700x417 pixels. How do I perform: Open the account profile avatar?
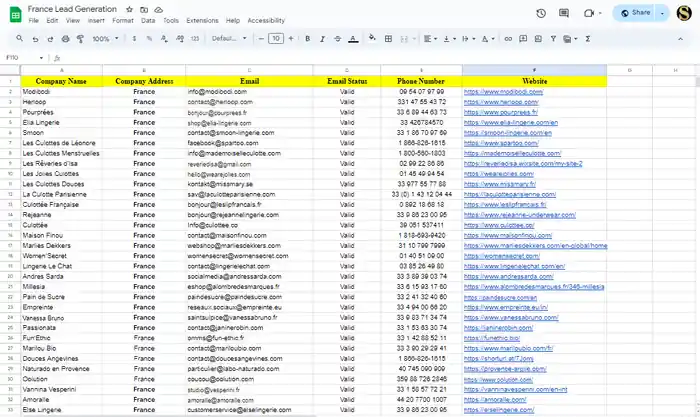[684, 13]
